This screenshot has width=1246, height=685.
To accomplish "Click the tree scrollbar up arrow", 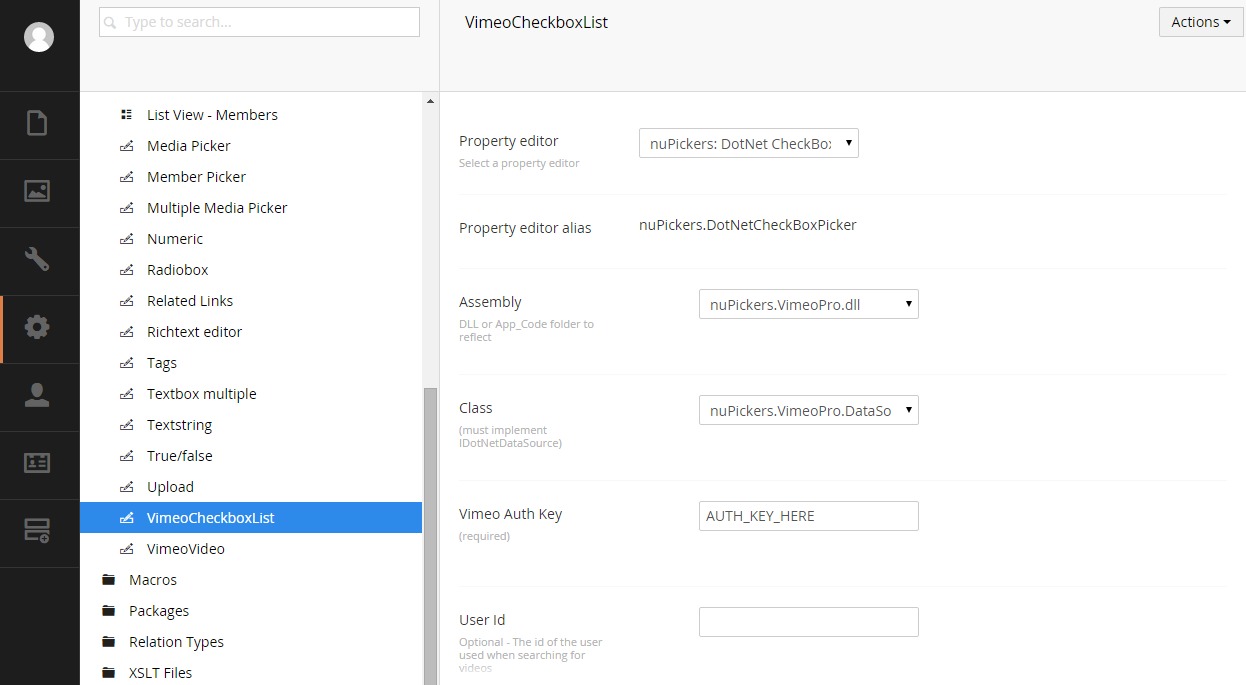I will point(431,101).
